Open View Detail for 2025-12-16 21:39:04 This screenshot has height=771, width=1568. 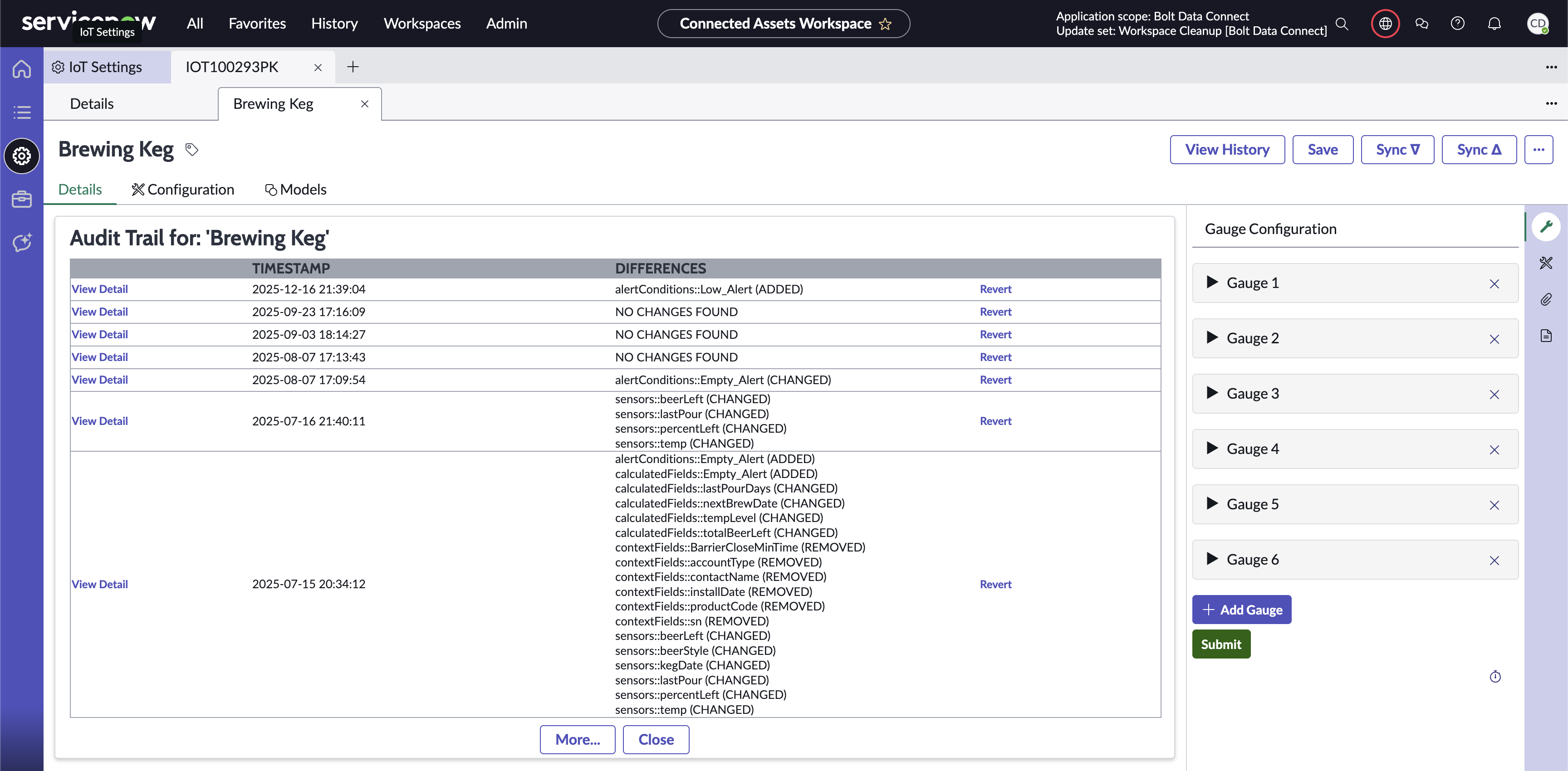pos(99,289)
